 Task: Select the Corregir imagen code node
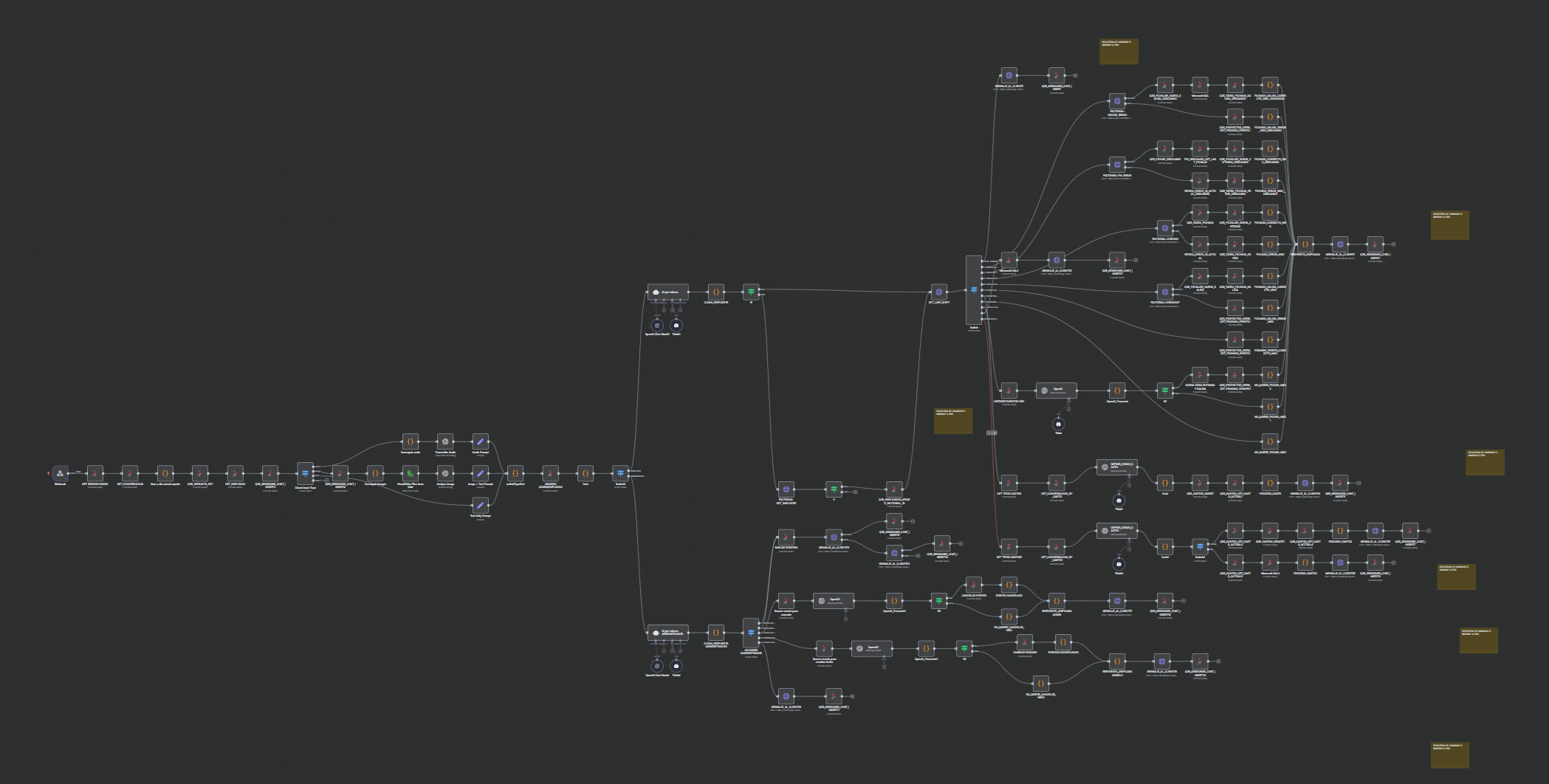pyautogui.click(x=375, y=473)
